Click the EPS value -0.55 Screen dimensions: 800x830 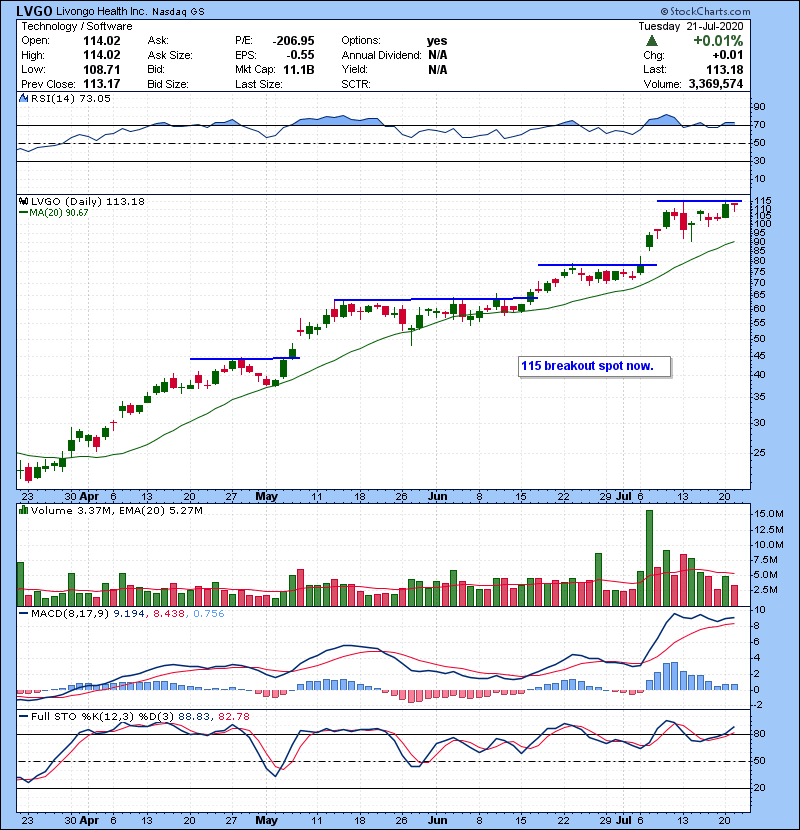pyautogui.click(x=300, y=55)
